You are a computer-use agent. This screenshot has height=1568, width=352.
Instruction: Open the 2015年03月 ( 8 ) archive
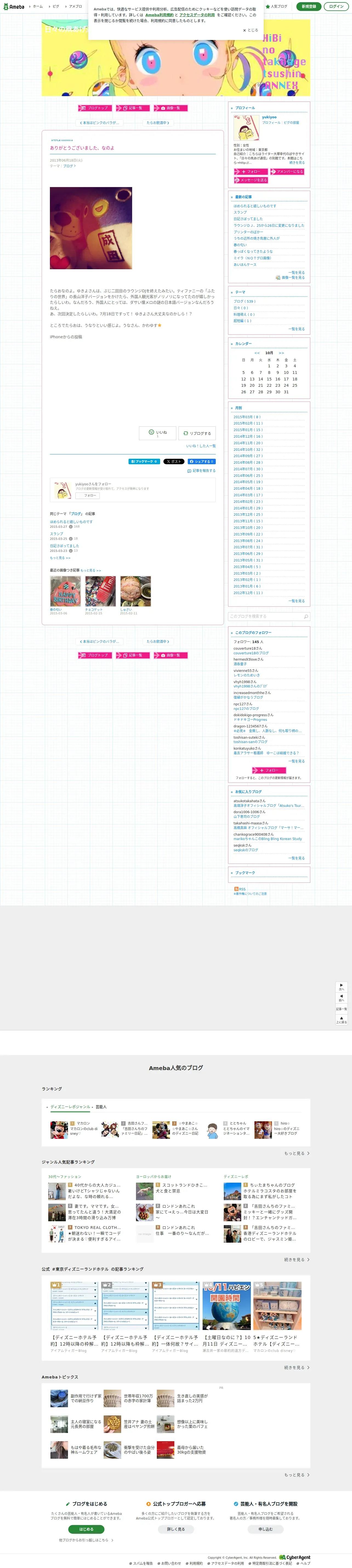(247, 417)
